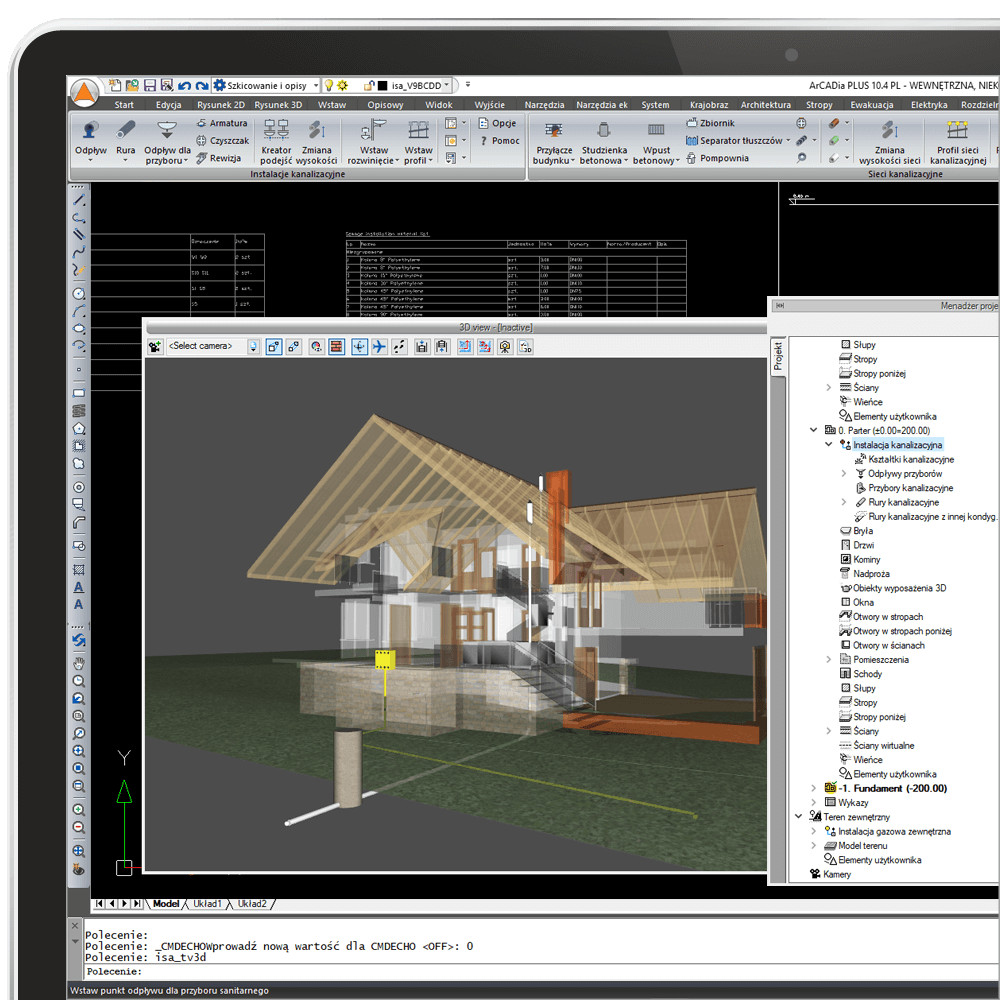
Task: Click the Save icon in quick access toolbar
Action: click(150, 85)
